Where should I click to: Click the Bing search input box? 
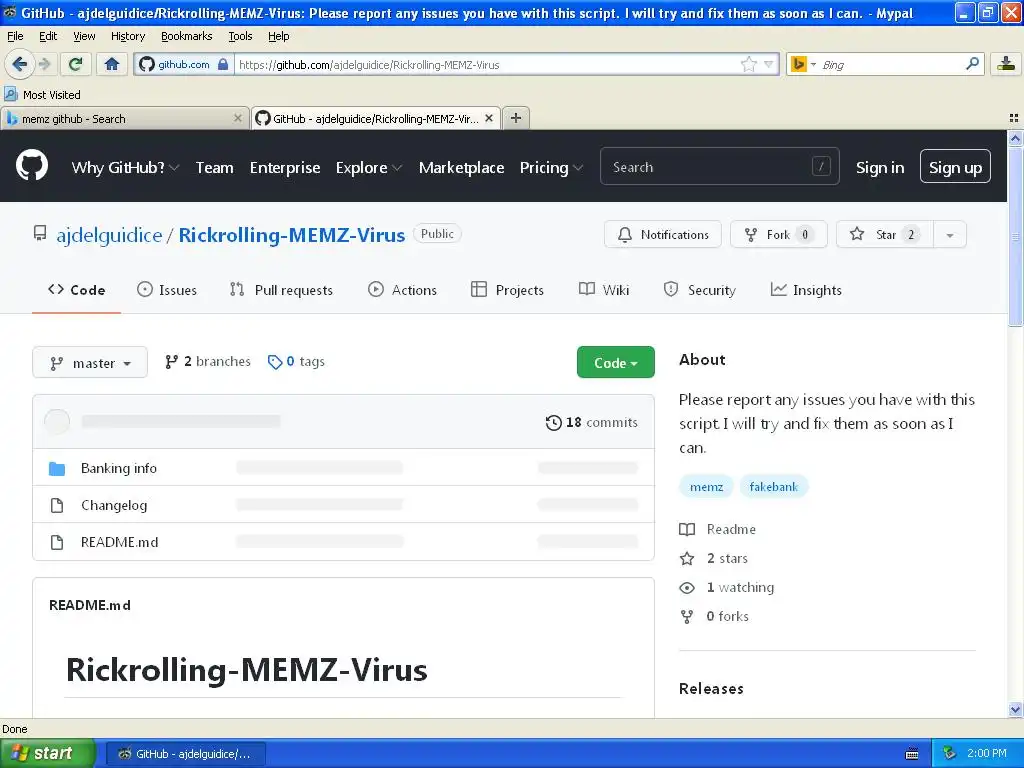891,64
